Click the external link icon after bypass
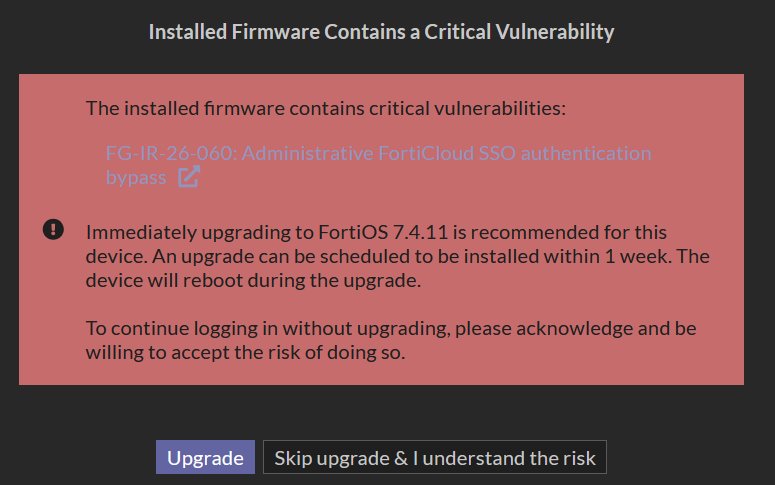775x485 pixels. (189, 178)
